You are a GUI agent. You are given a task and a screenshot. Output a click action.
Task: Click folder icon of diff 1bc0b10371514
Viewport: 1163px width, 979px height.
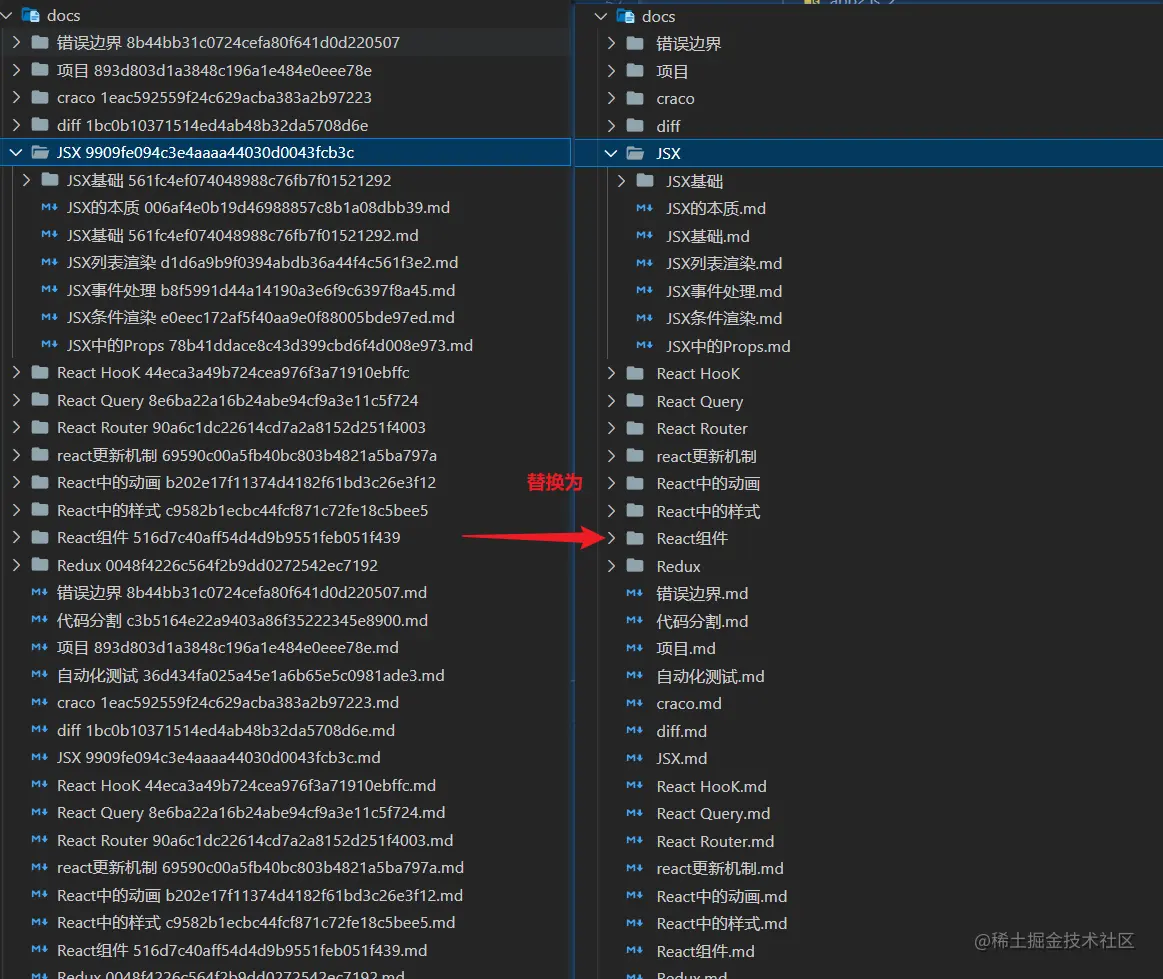pyautogui.click(x=40, y=125)
